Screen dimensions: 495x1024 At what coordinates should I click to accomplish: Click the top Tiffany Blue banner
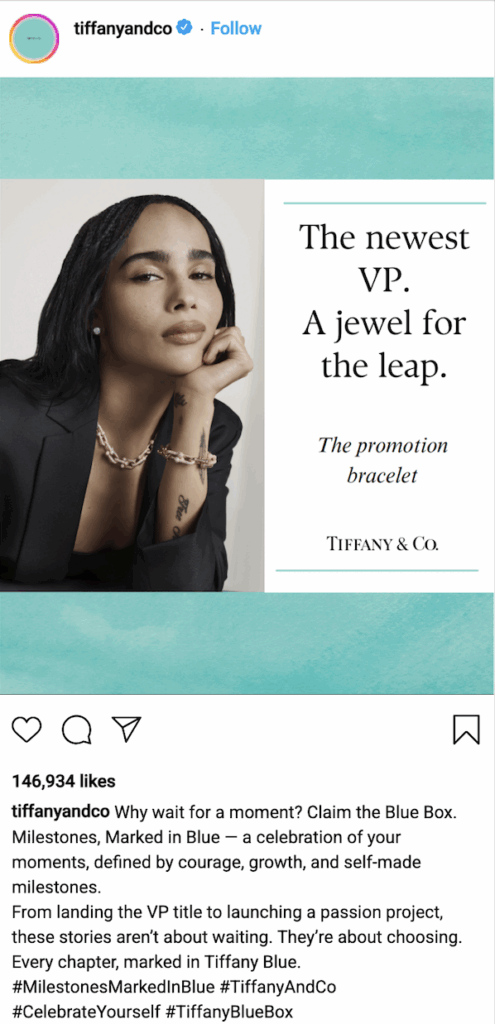(x=247, y=128)
